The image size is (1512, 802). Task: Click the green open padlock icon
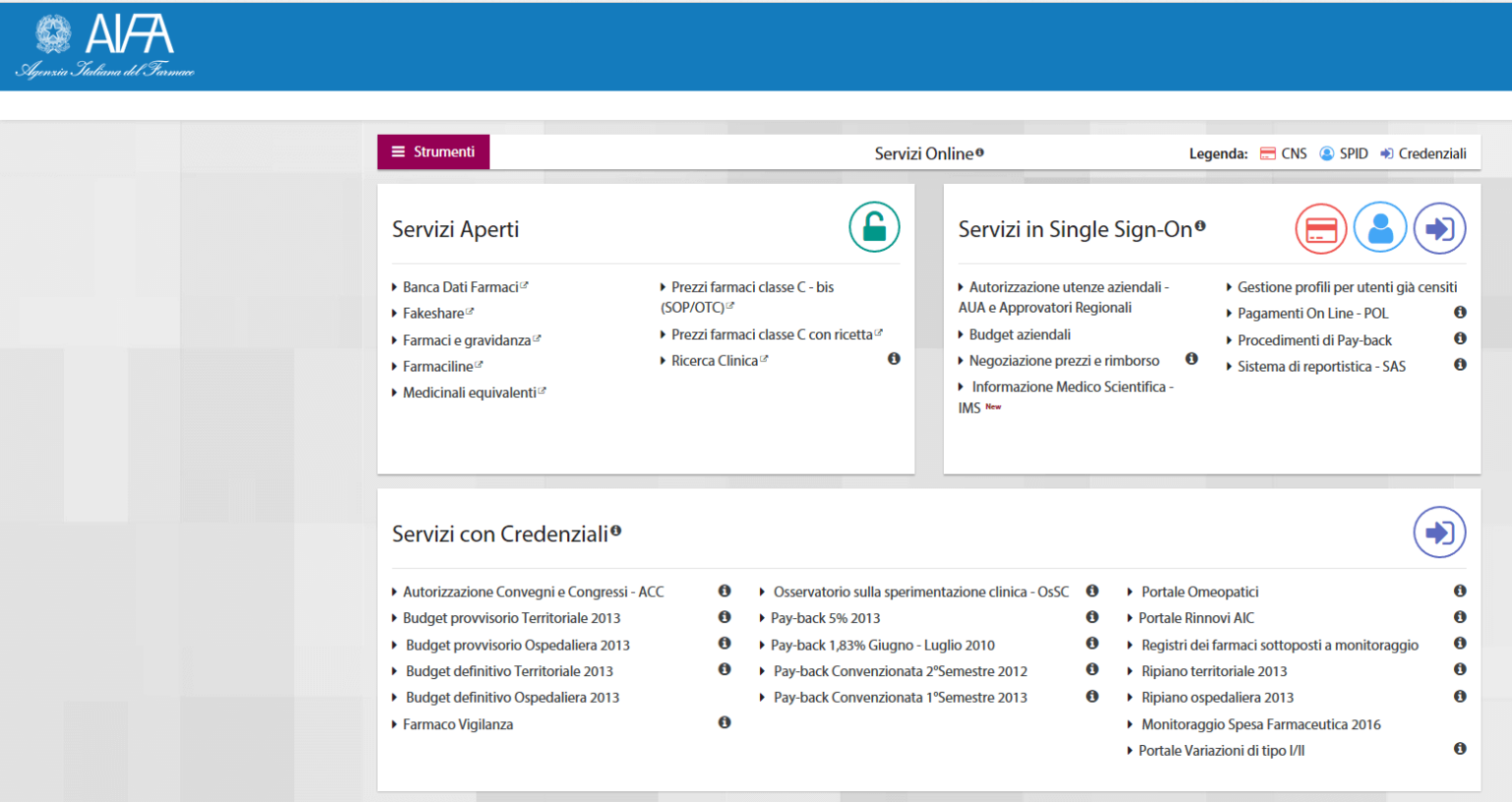(874, 227)
